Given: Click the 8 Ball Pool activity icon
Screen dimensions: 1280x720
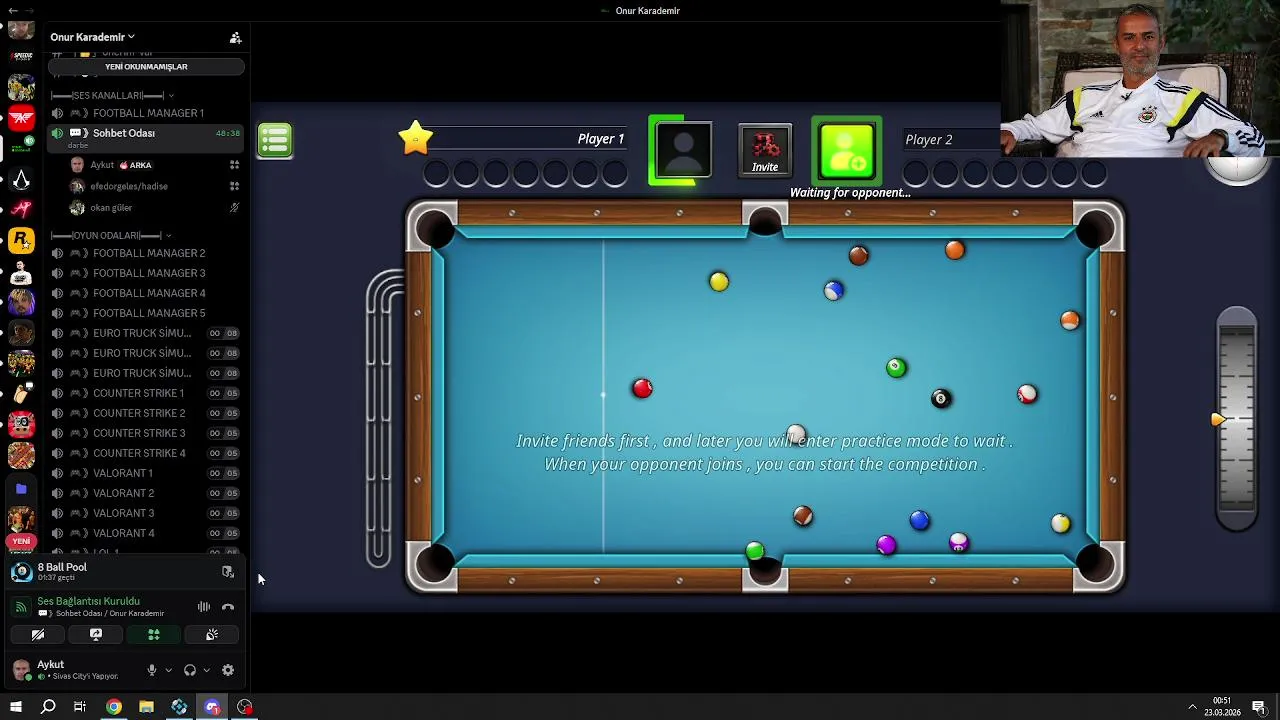Looking at the screenshot, I should coord(21,571).
